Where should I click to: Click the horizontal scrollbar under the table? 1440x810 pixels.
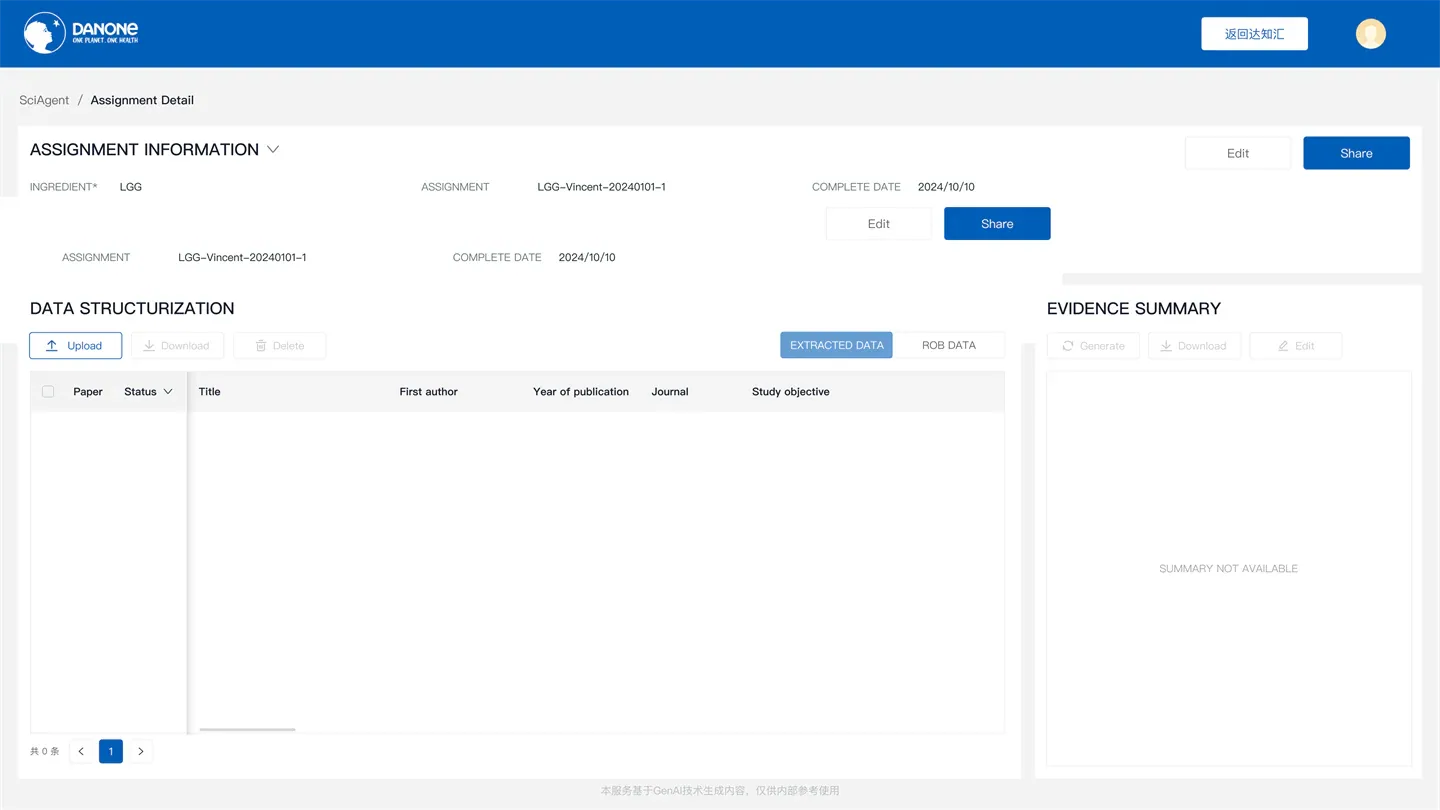pos(247,730)
